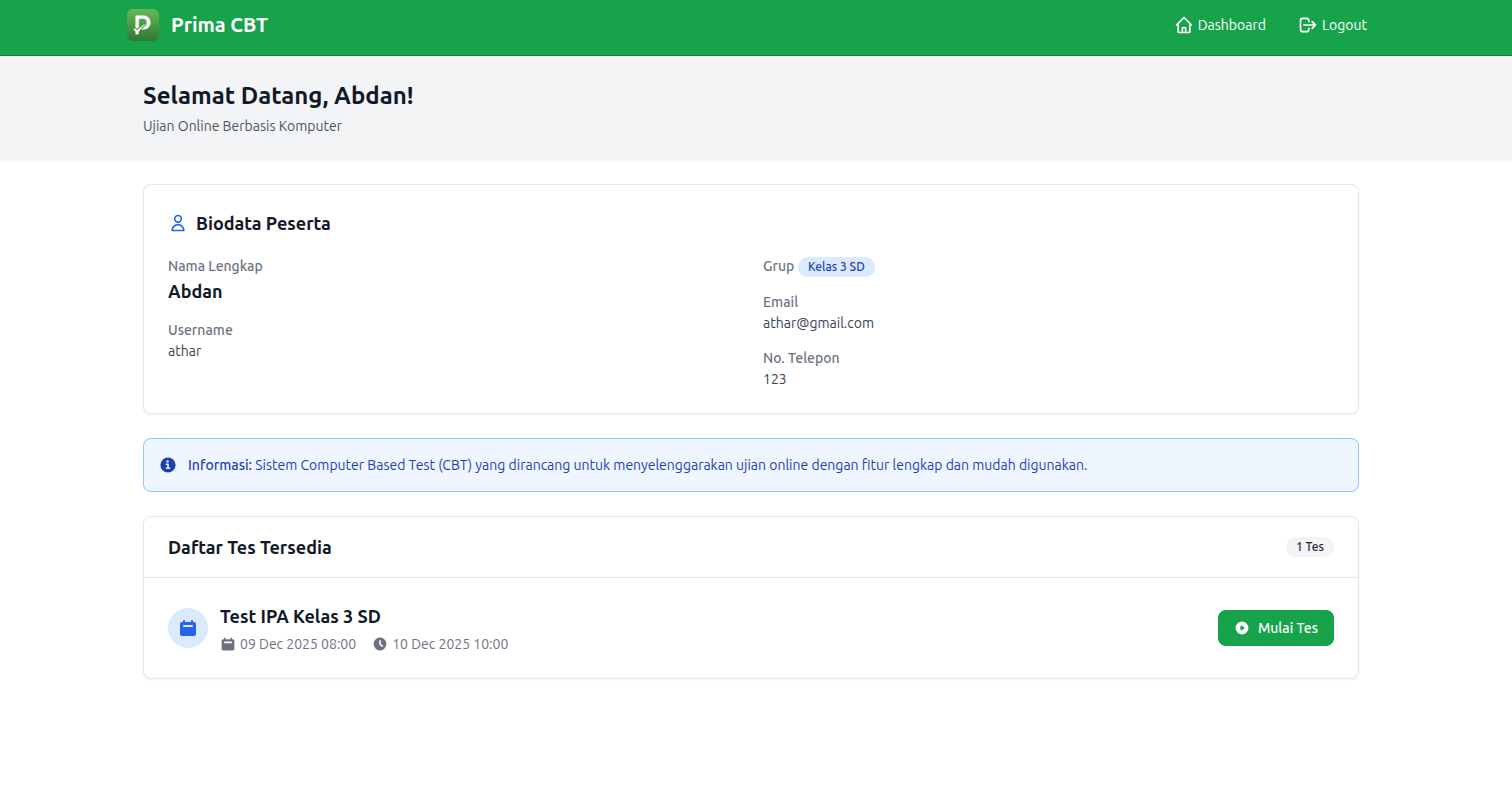The image size is (1512, 785).
Task: Click the Prima CBT logo icon
Action: (142, 25)
